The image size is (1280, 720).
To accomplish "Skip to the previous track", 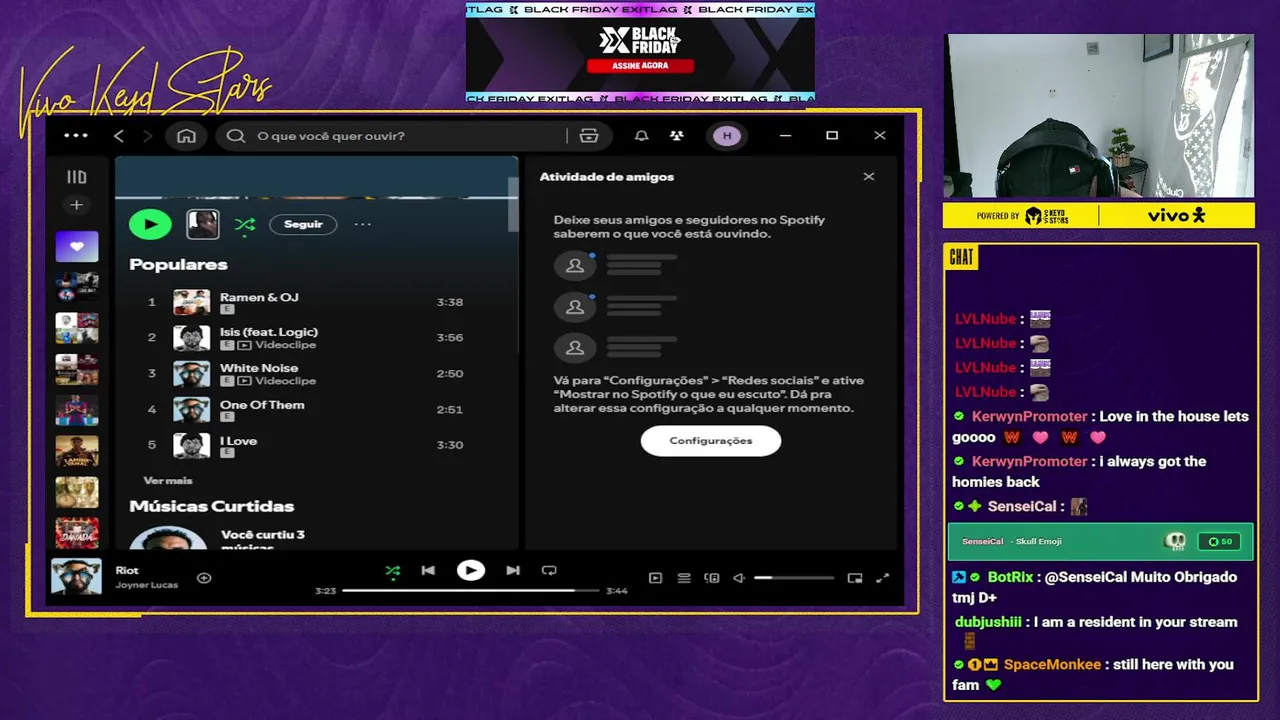I will pyautogui.click(x=428, y=571).
